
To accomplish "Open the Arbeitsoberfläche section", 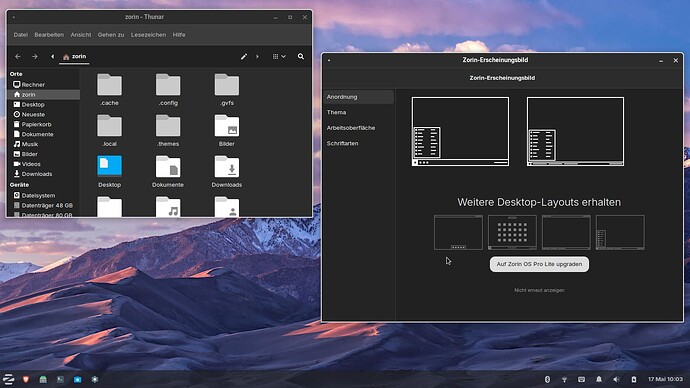I will point(359,128).
